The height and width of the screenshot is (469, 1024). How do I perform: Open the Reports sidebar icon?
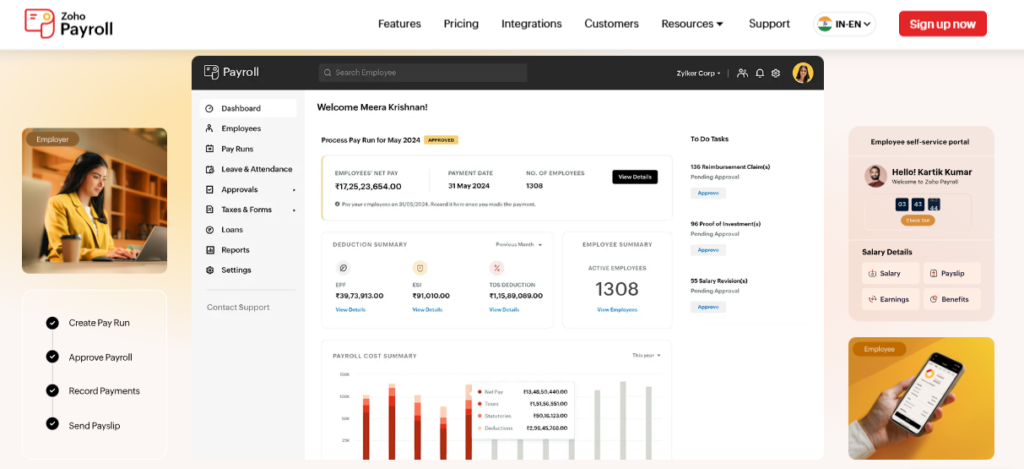pos(209,250)
